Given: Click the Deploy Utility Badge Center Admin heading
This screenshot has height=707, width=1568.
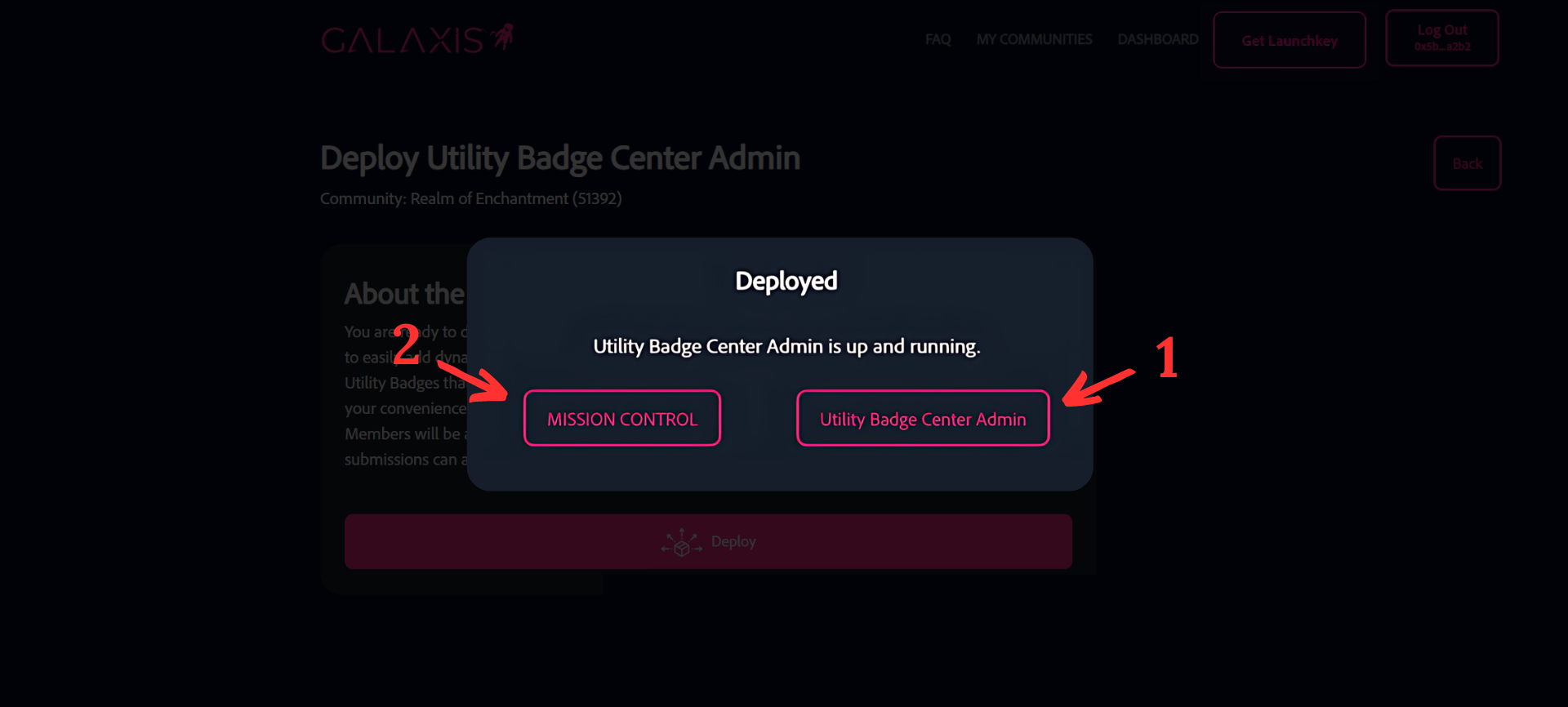Looking at the screenshot, I should pos(559,158).
